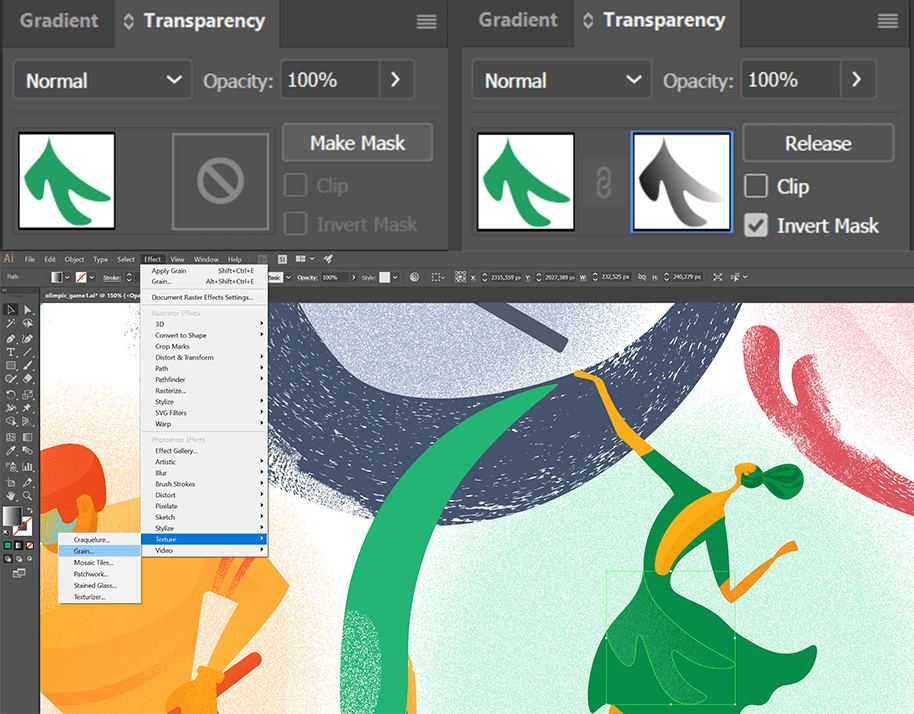
Task: Expand left panel opacity slider arrow
Action: click(x=396, y=79)
